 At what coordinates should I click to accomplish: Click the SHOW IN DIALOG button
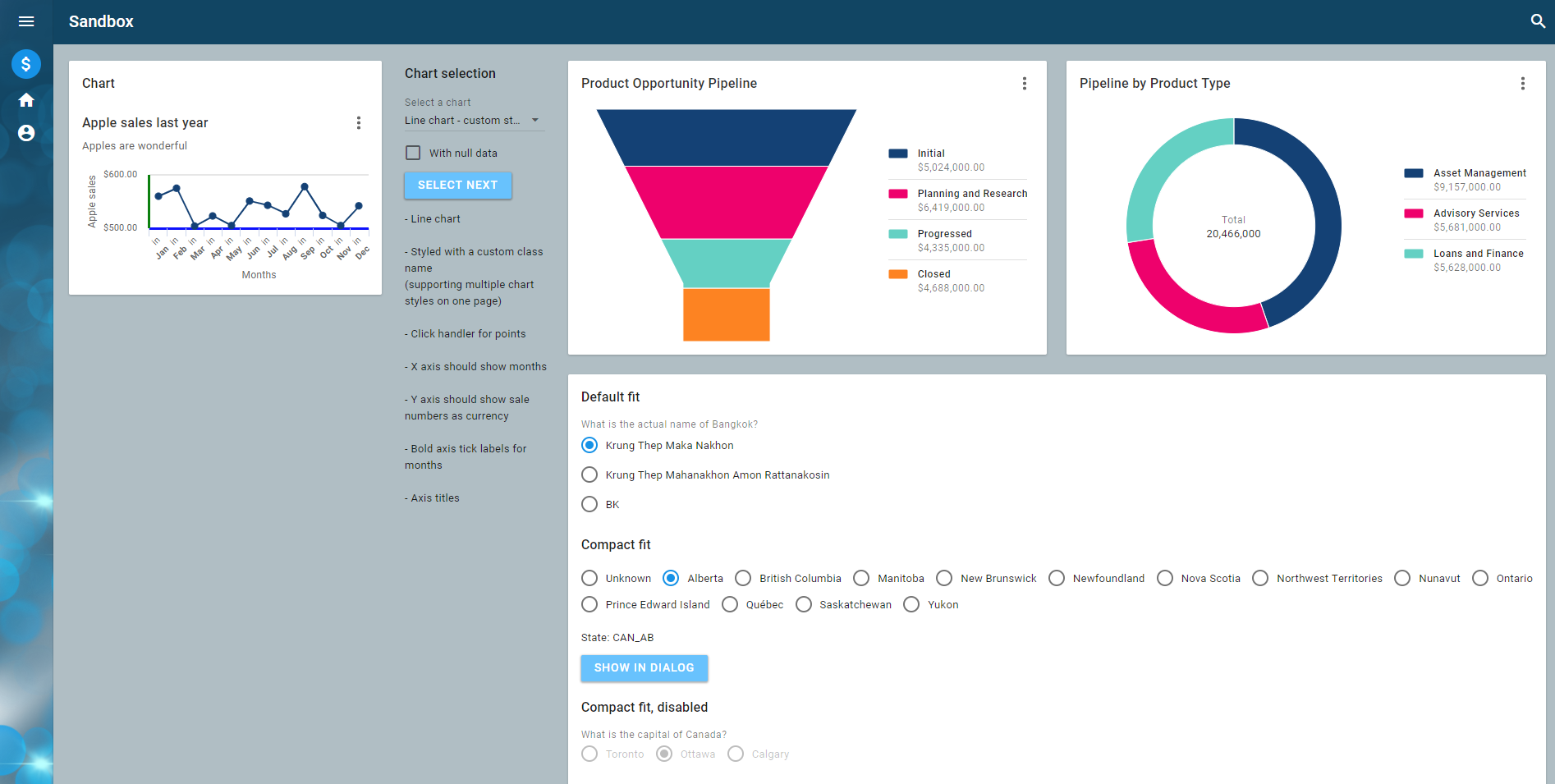coord(644,667)
